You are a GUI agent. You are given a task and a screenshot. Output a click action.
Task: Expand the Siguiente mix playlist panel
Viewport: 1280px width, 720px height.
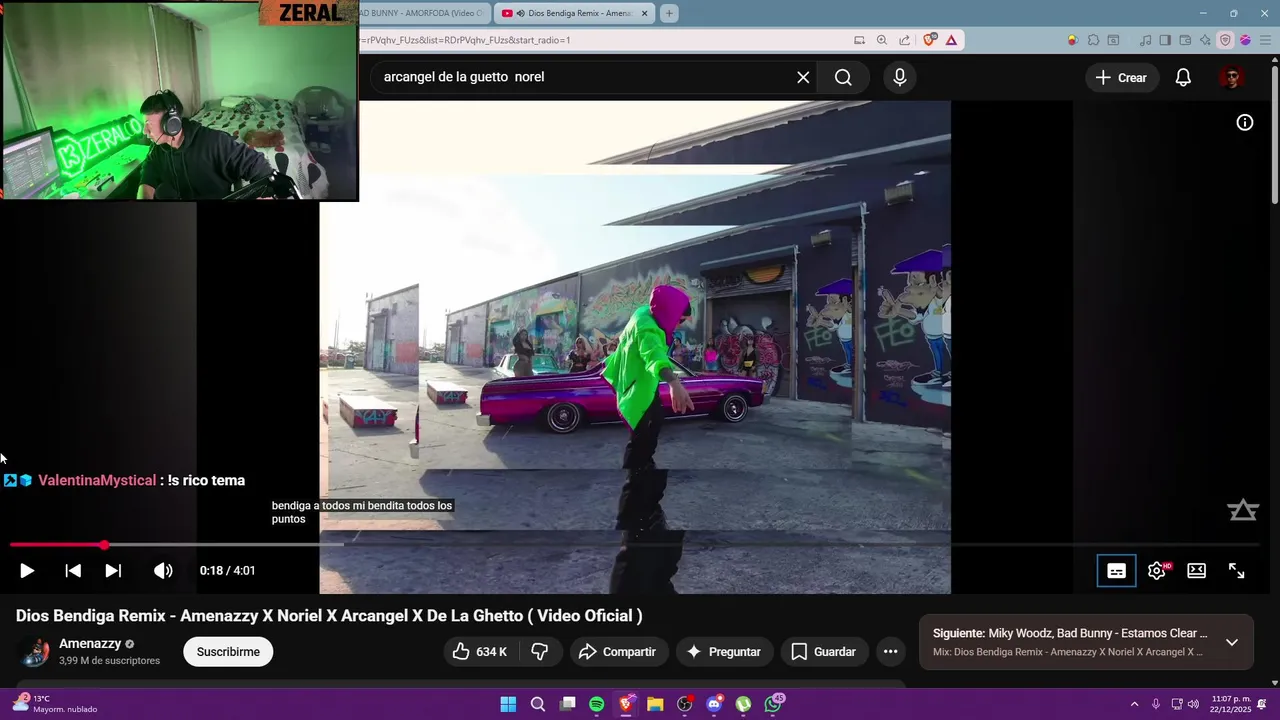click(x=1232, y=642)
